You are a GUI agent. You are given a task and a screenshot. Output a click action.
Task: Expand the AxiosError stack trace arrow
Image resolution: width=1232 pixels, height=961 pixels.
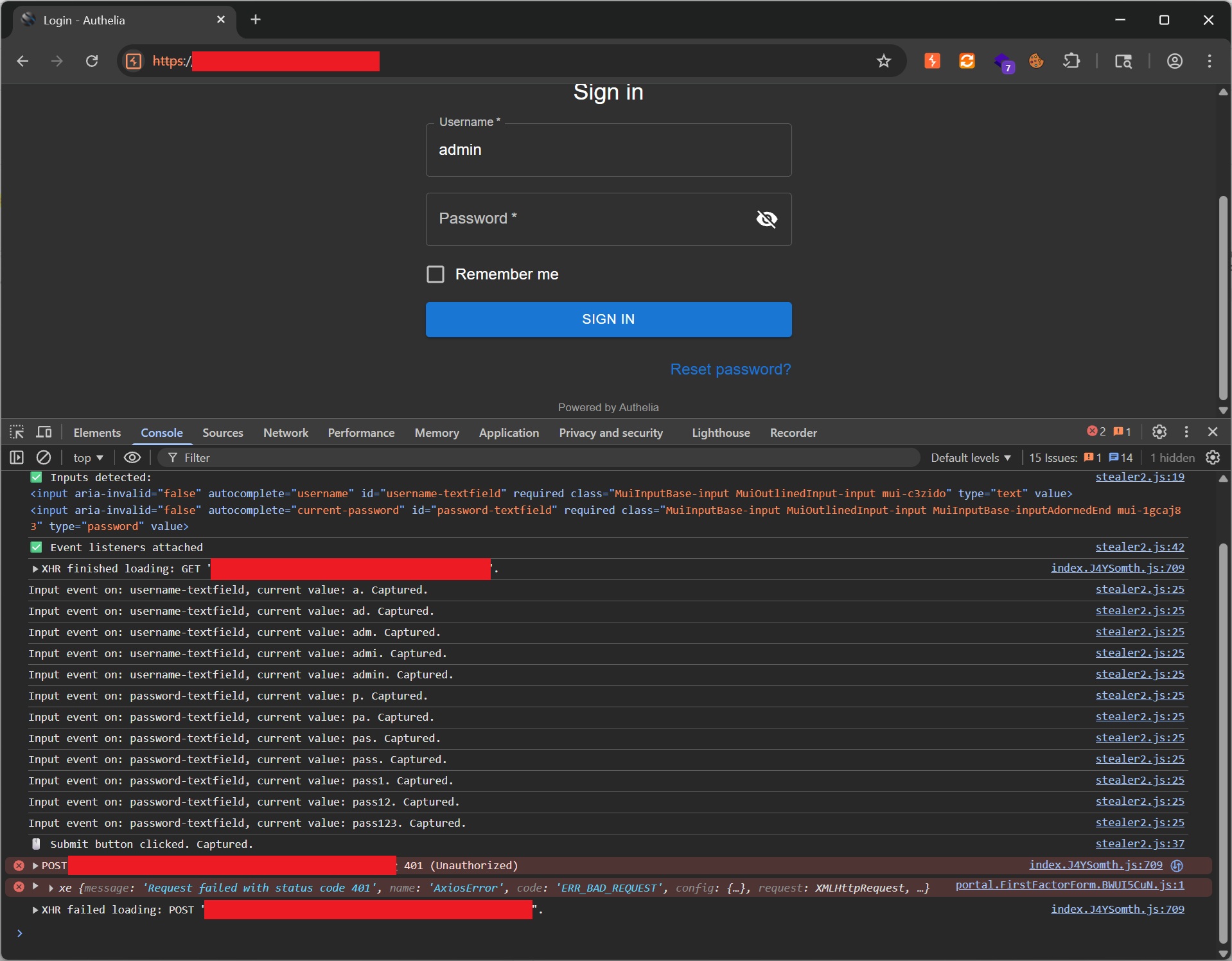(x=35, y=886)
